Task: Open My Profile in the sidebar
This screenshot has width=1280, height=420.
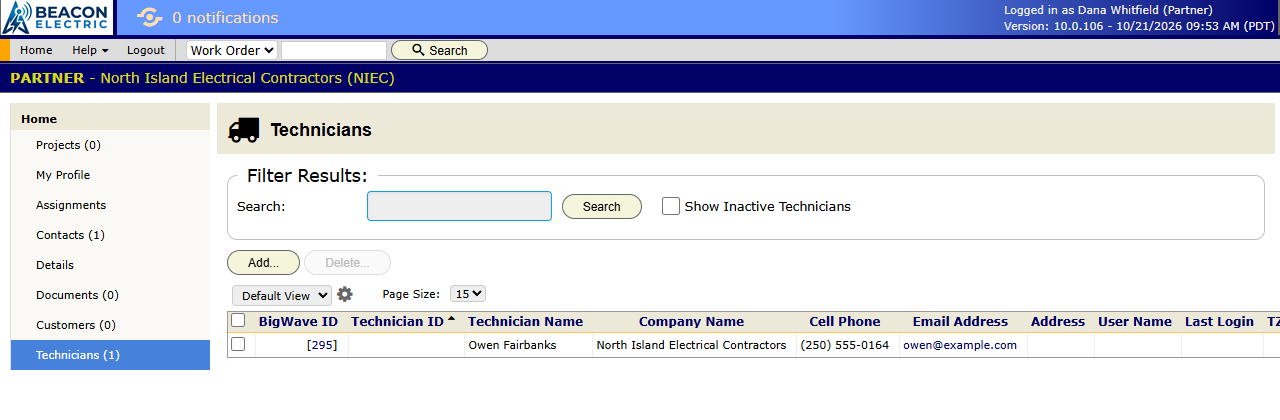Action: (x=110, y=175)
